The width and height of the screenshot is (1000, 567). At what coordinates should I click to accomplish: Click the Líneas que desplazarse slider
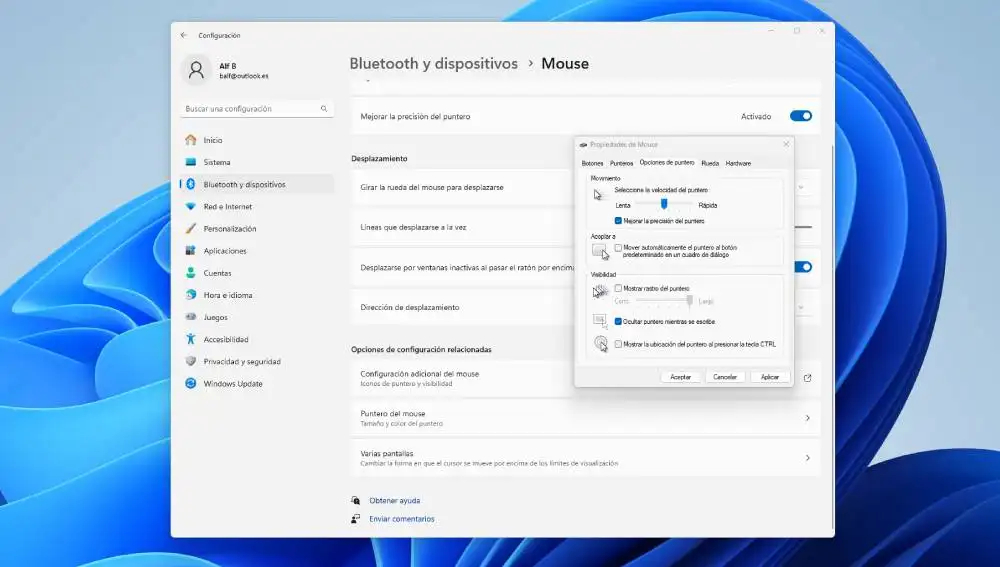pyautogui.click(x=803, y=227)
